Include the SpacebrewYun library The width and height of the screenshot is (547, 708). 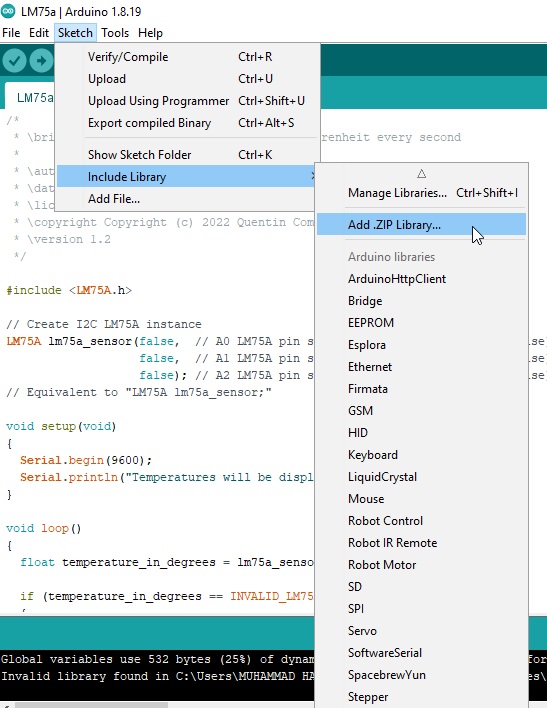pos(421,675)
